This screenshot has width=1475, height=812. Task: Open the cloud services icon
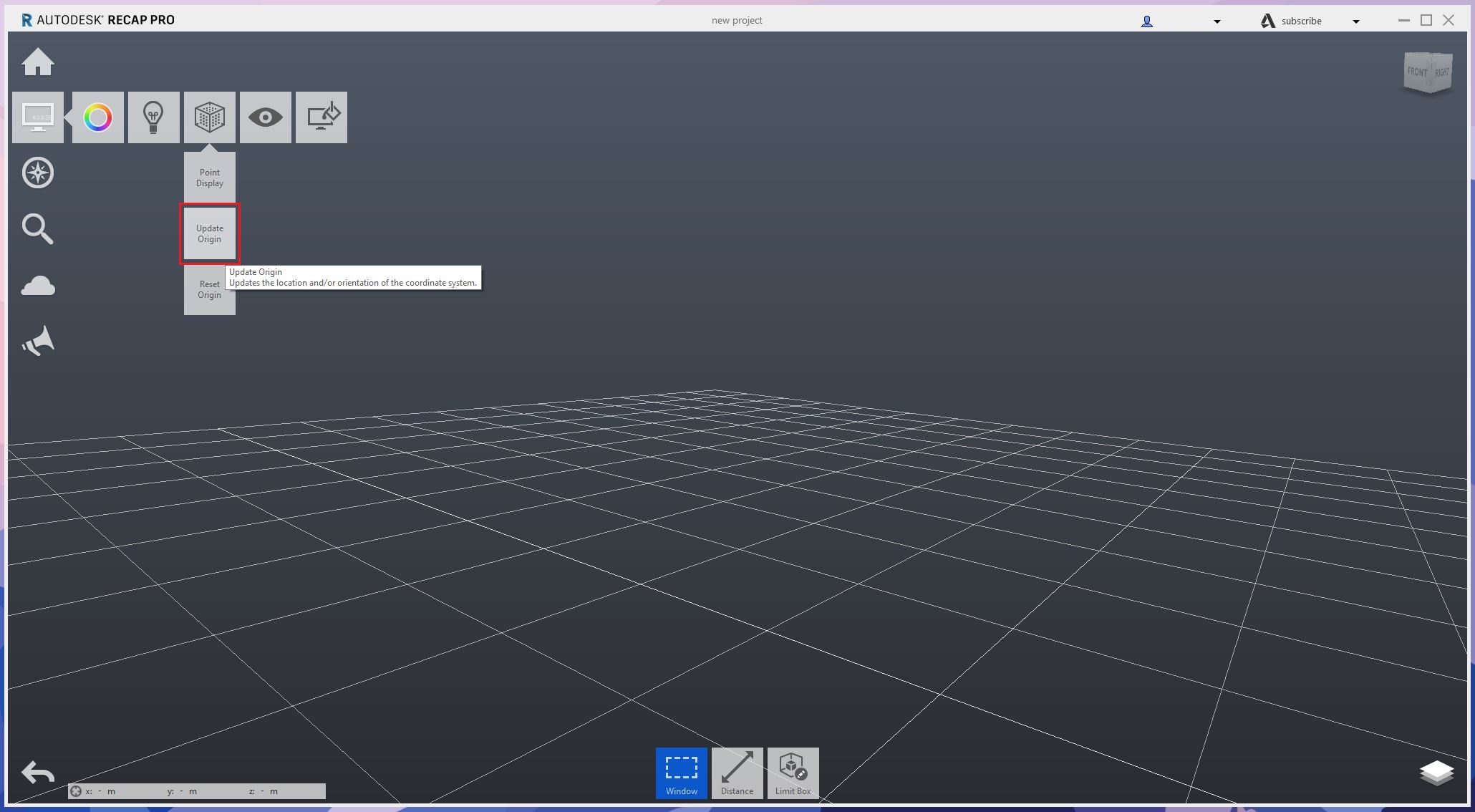38,286
